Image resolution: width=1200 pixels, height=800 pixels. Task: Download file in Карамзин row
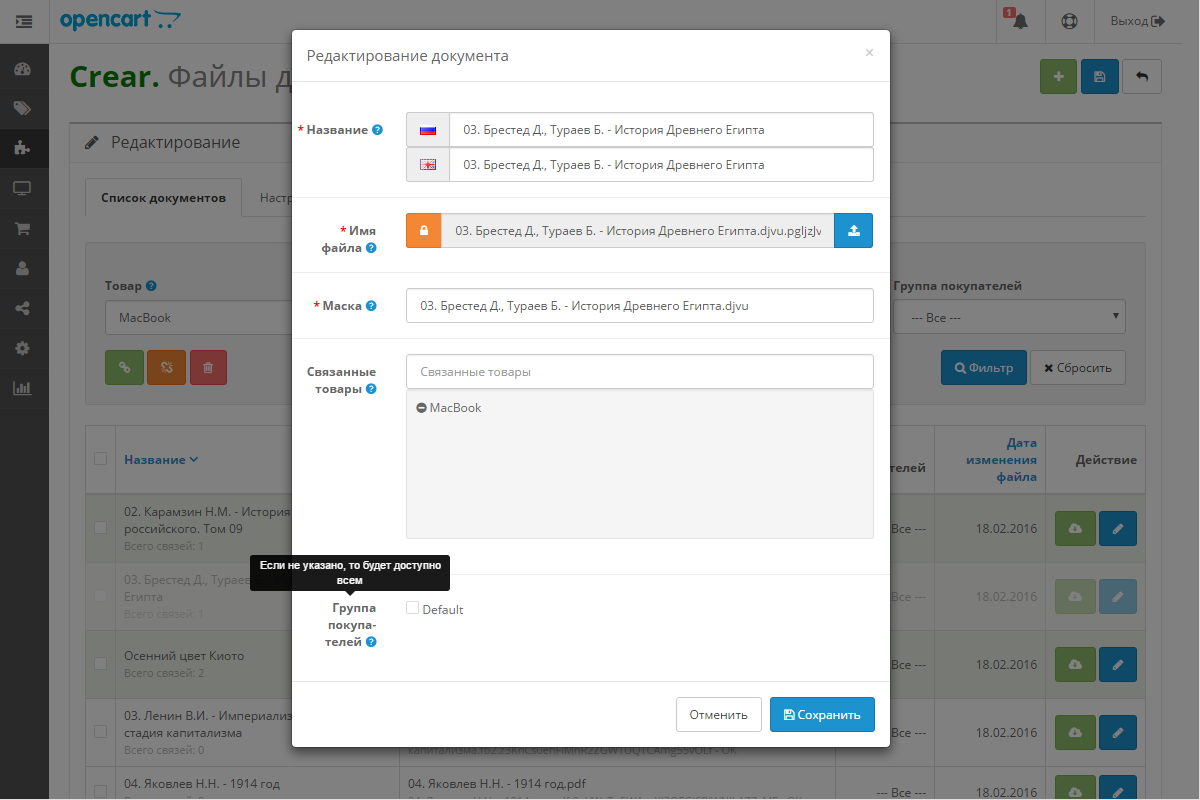[1075, 528]
